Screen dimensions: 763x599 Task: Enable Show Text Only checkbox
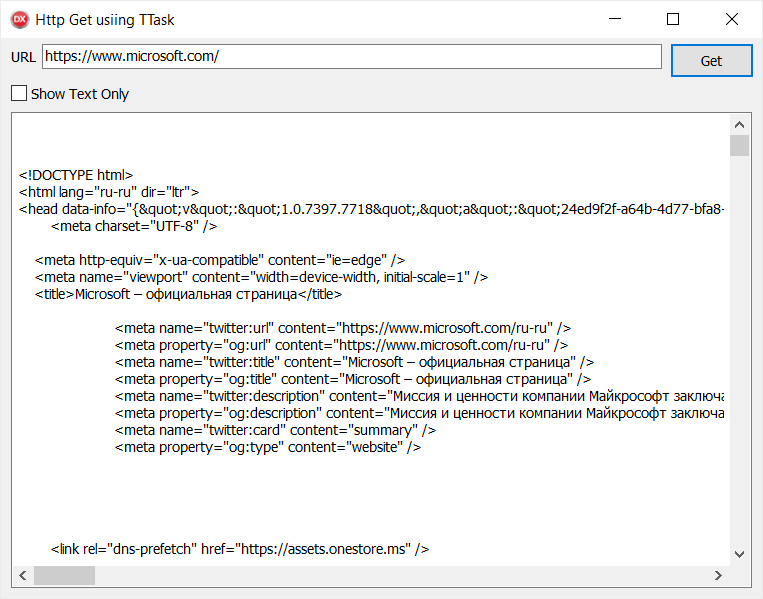19,93
